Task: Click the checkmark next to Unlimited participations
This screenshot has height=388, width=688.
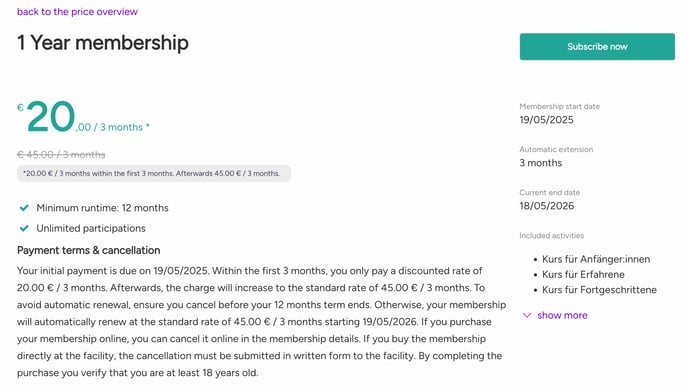Action: [x=24, y=228]
